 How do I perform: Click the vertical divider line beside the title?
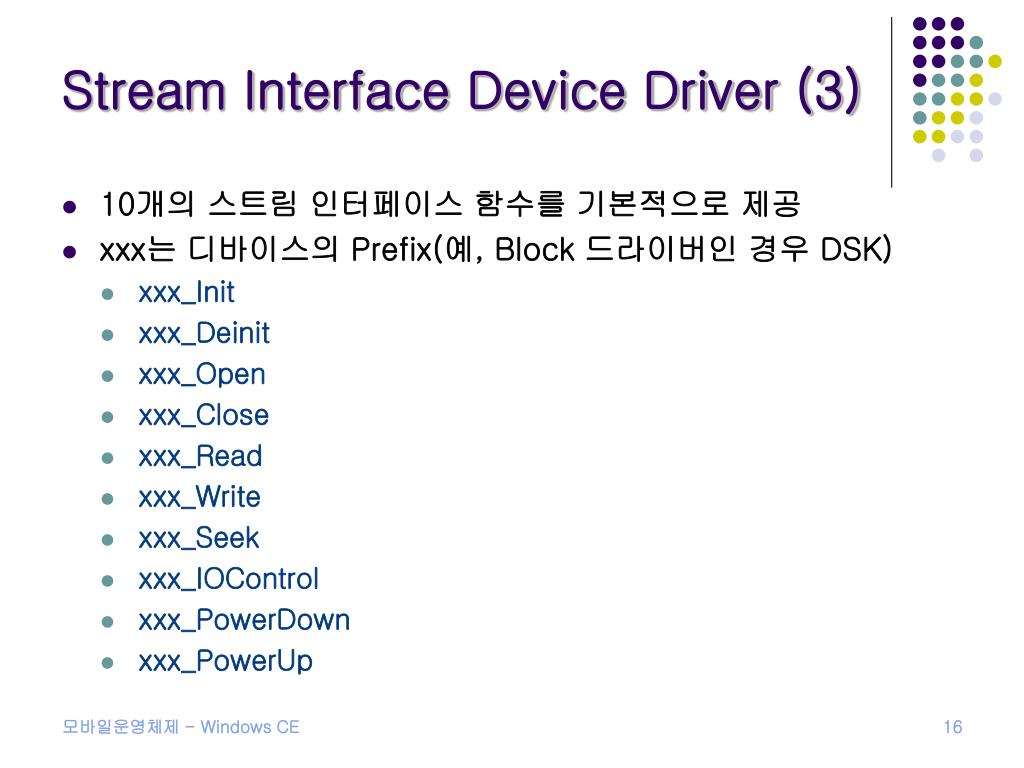click(891, 103)
